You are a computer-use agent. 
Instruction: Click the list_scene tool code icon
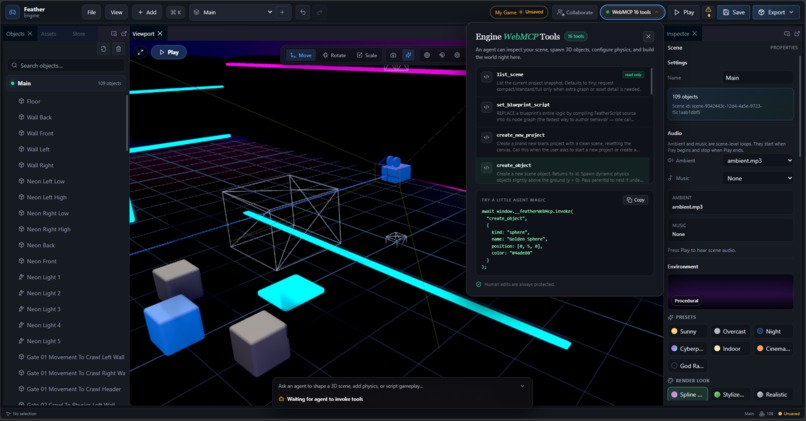(486, 77)
